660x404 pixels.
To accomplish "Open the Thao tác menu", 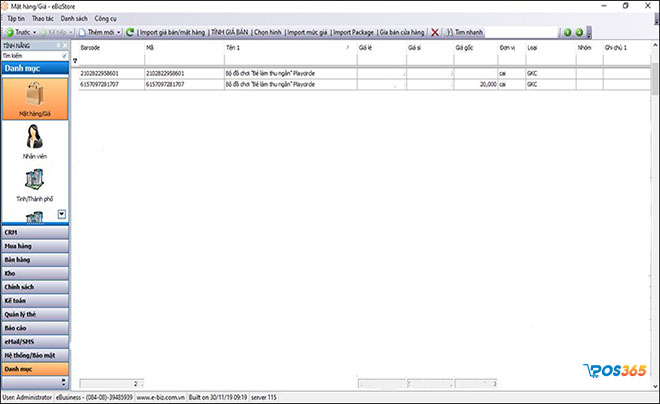I will [x=43, y=19].
